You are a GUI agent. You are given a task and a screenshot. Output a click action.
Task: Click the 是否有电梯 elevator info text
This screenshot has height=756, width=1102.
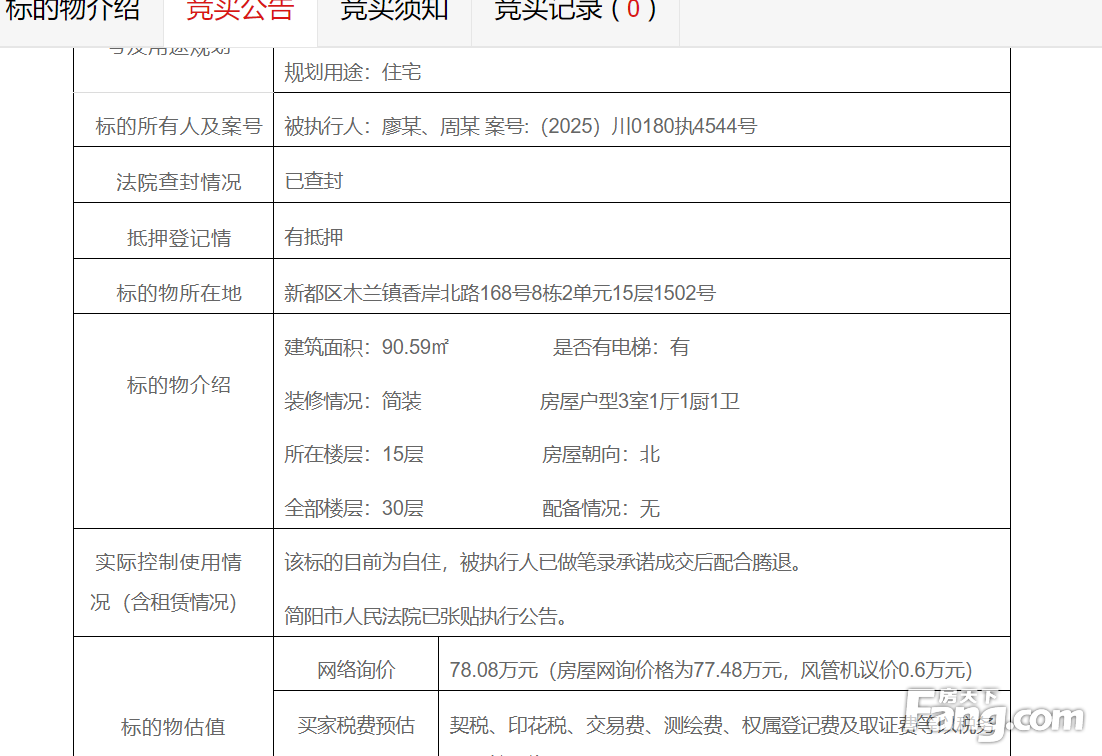pos(621,347)
